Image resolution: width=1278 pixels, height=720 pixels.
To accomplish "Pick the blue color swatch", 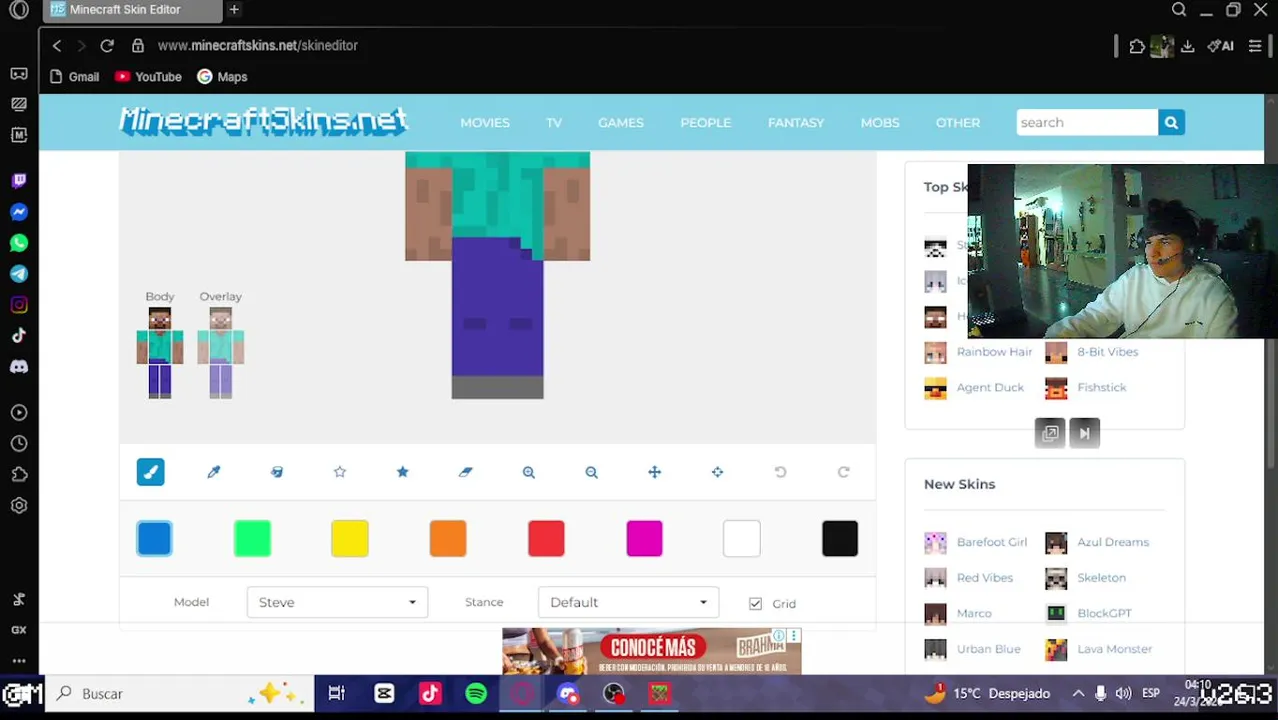I will (154, 539).
